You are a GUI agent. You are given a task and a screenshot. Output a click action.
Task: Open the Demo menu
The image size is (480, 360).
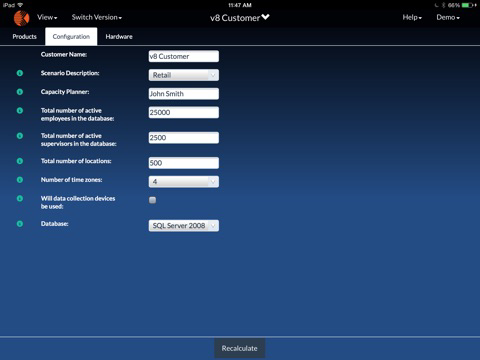tap(448, 17)
